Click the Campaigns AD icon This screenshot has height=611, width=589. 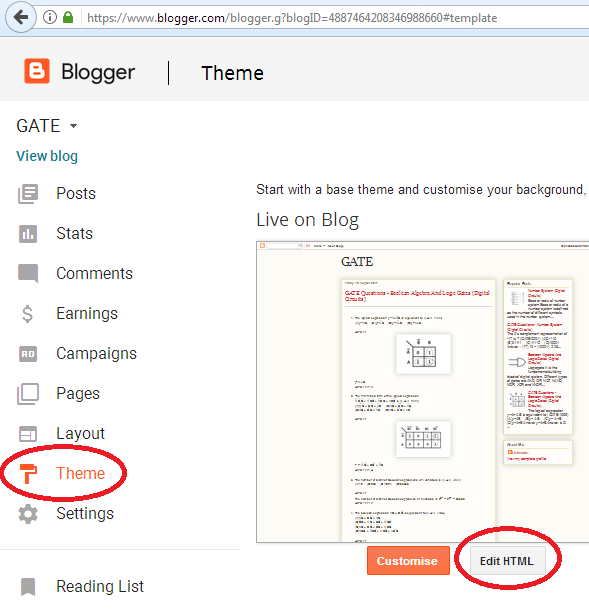tap(28, 354)
